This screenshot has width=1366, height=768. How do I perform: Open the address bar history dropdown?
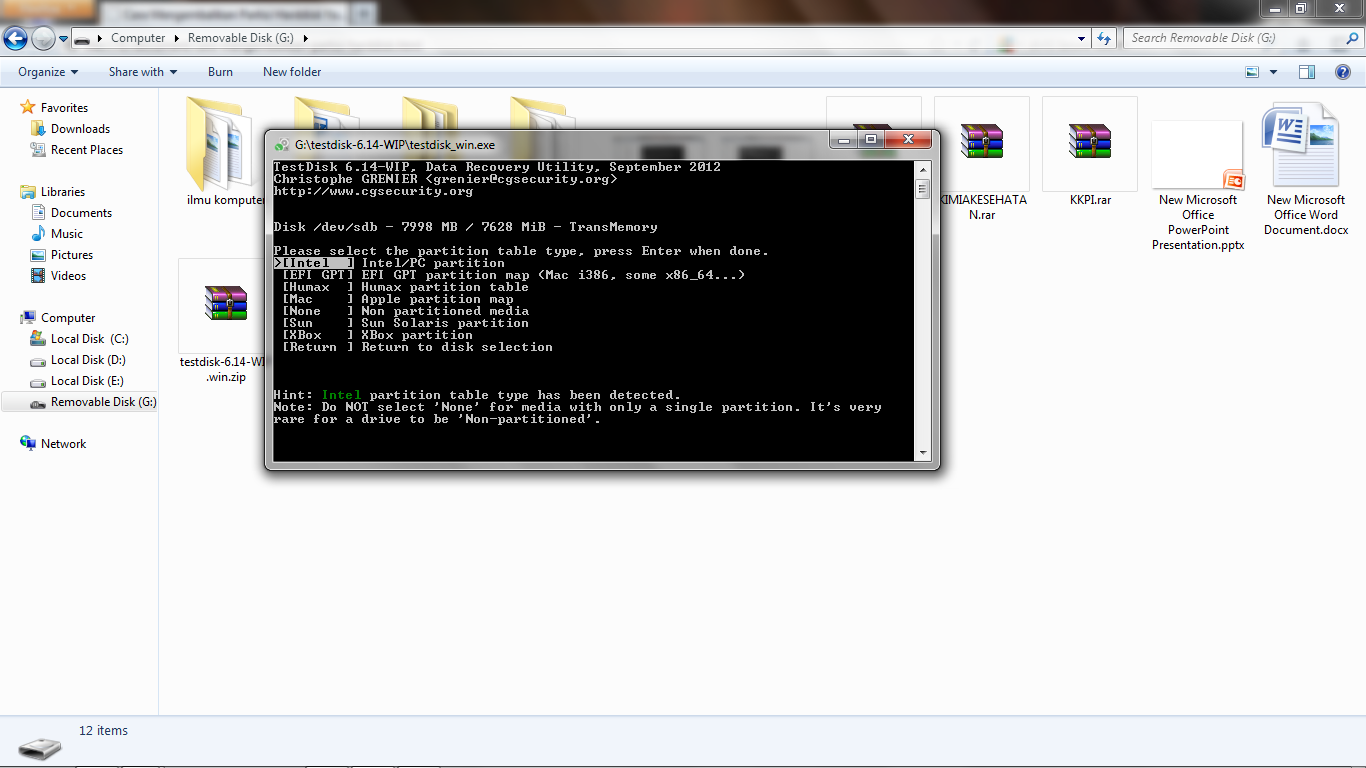point(1081,37)
